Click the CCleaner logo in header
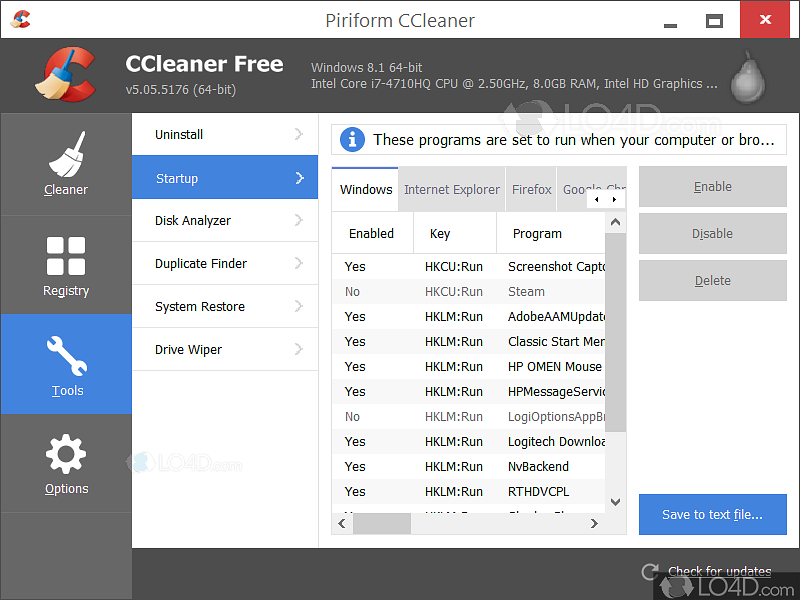 (66, 76)
